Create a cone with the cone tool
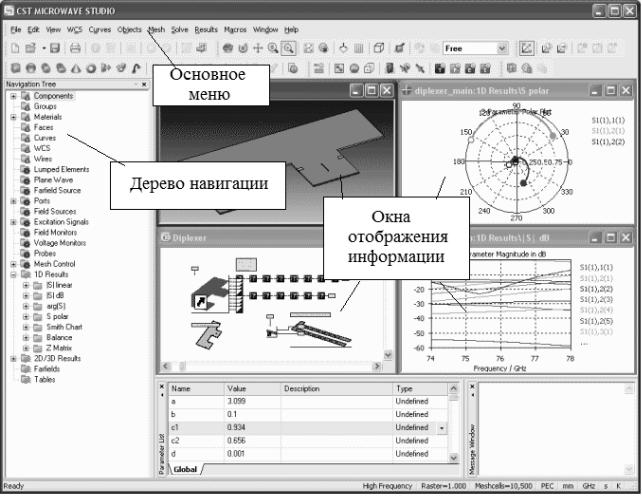 (76, 68)
